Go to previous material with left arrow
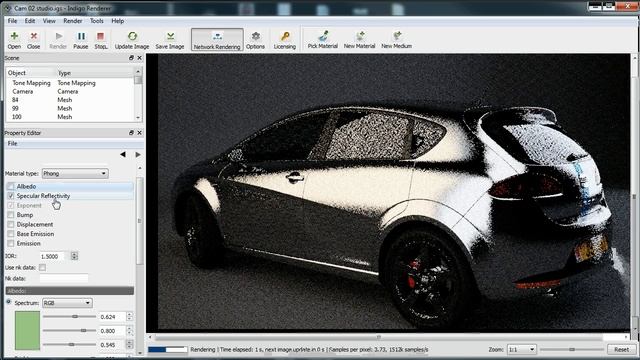The height and width of the screenshot is (360, 640). (123, 154)
